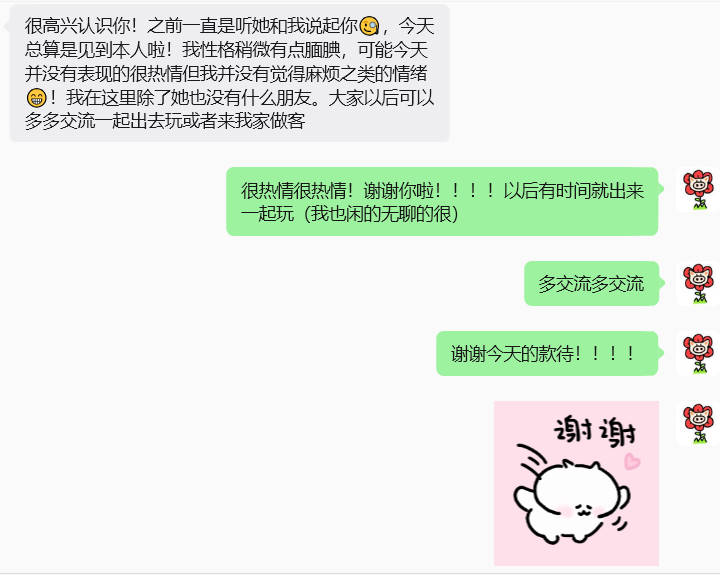Screen dimensions: 720x575
Task: Click the grinning emoji in gray message
Action: coord(36,98)
